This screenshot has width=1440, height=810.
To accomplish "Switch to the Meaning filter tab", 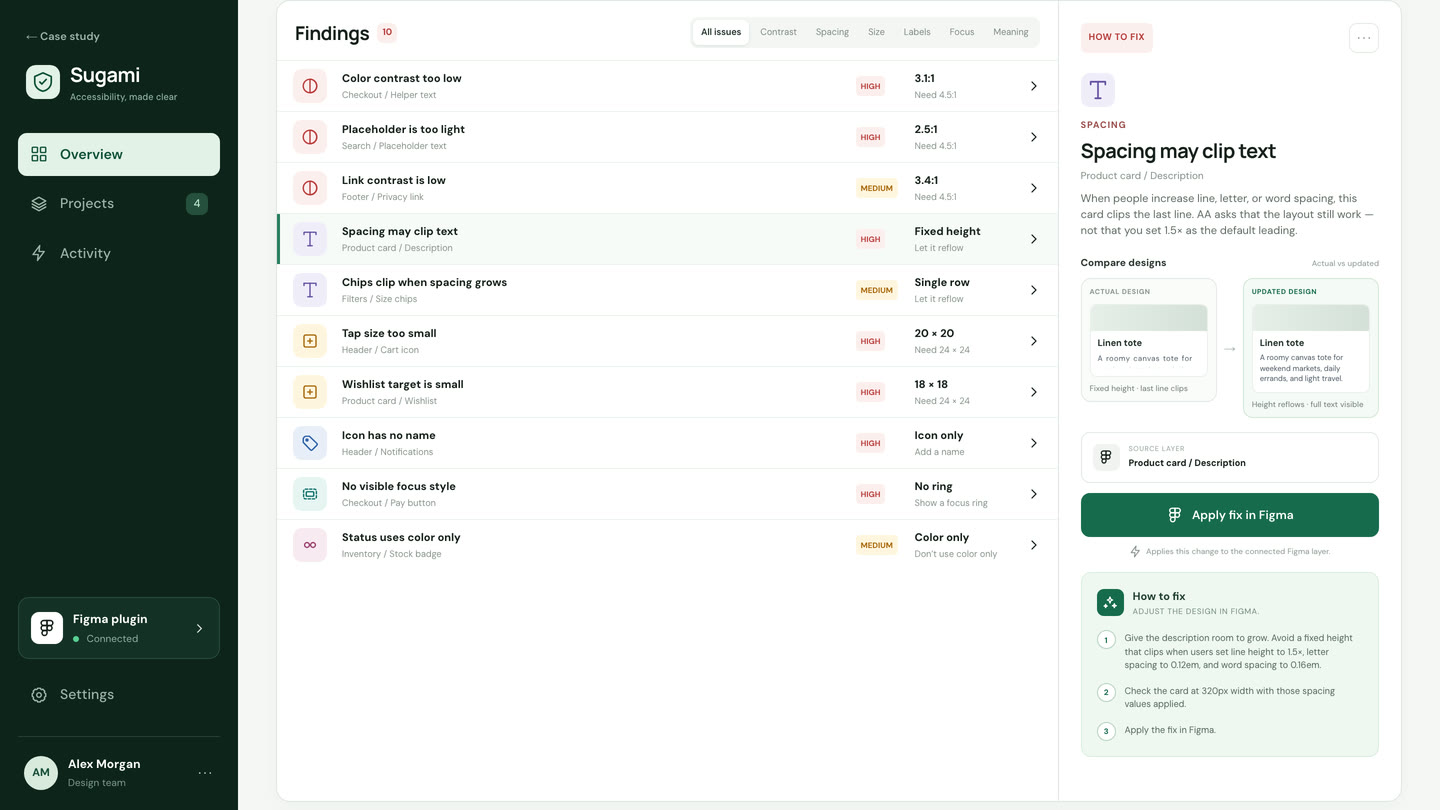I will pyautogui.click(x=1011, y=32).
